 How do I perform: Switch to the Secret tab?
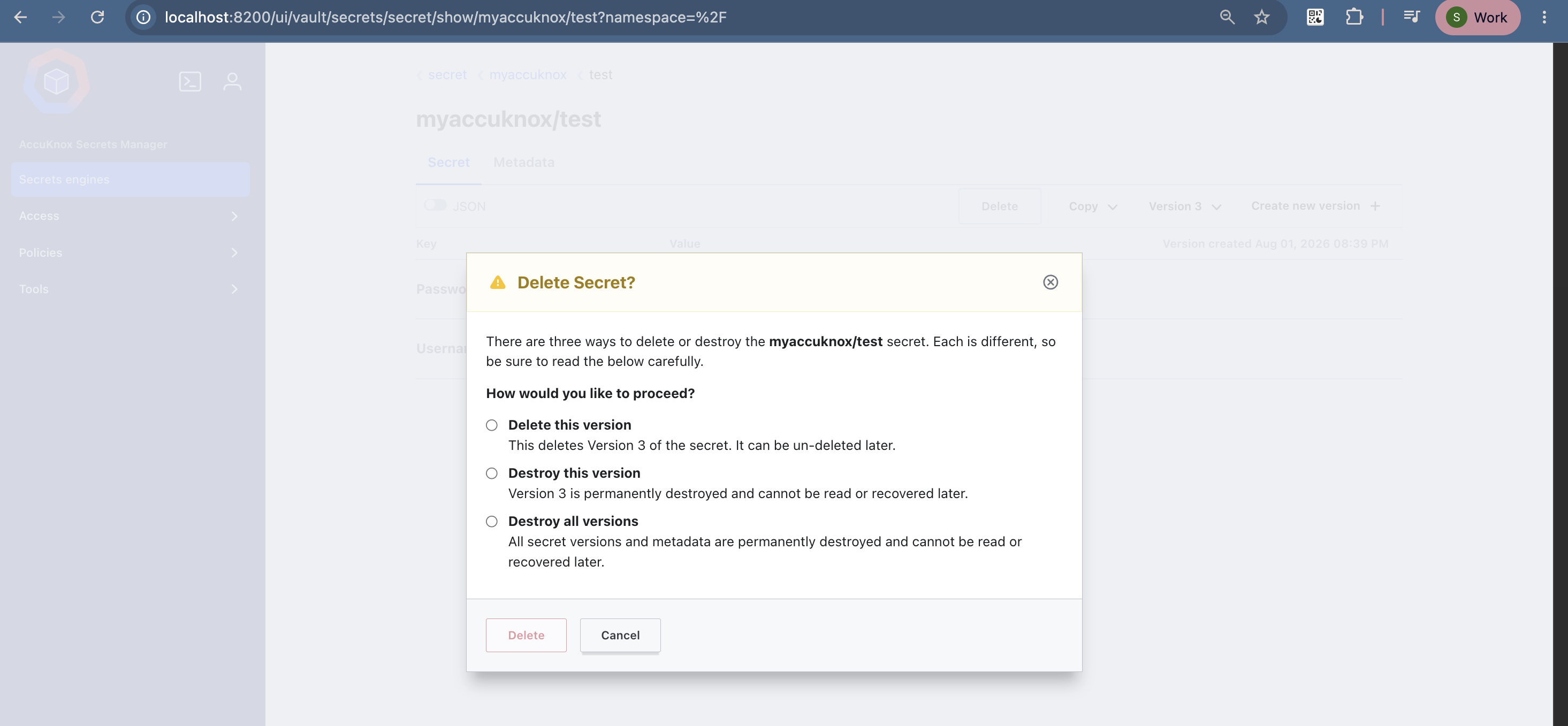point(448,163)
